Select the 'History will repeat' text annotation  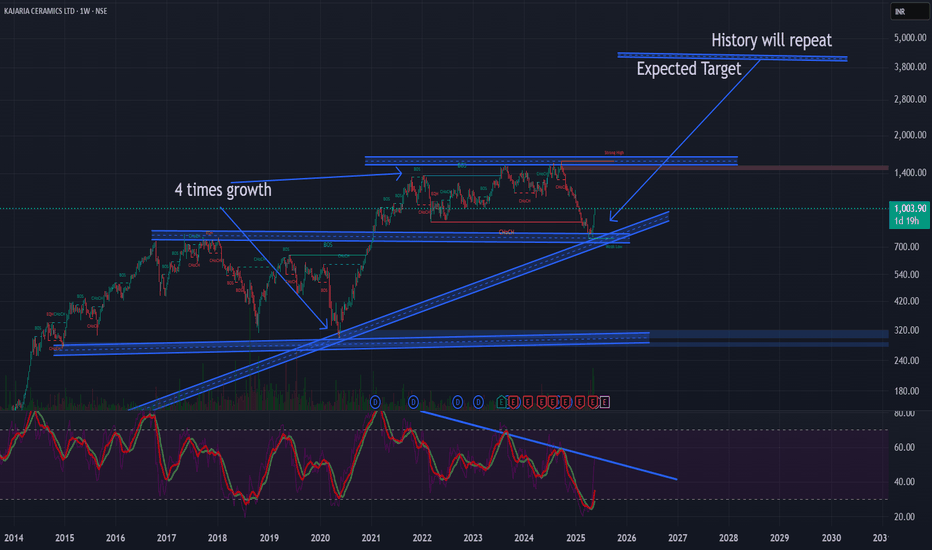pos(772,40)
